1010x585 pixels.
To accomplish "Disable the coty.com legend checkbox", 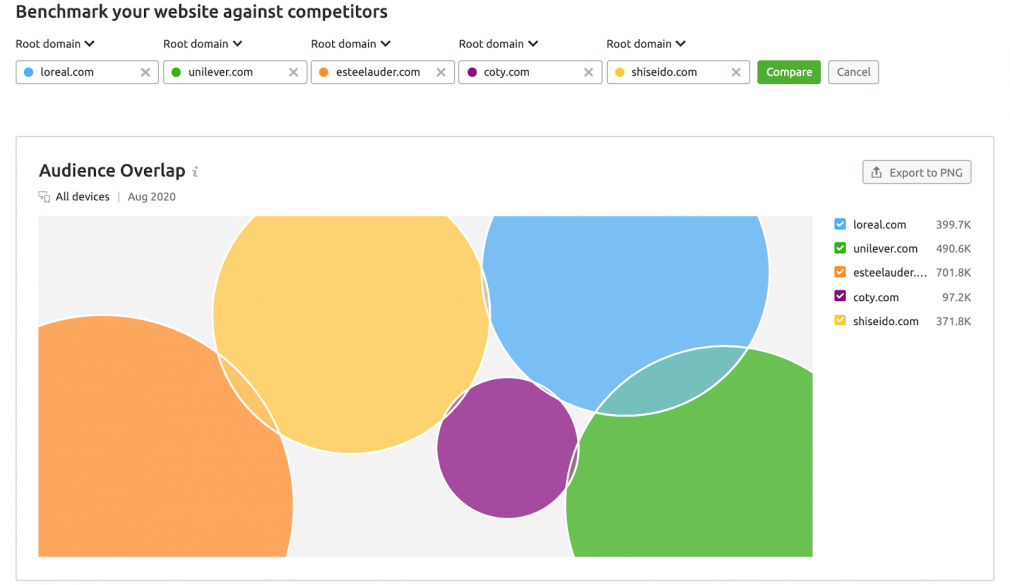I will (840, 296).
